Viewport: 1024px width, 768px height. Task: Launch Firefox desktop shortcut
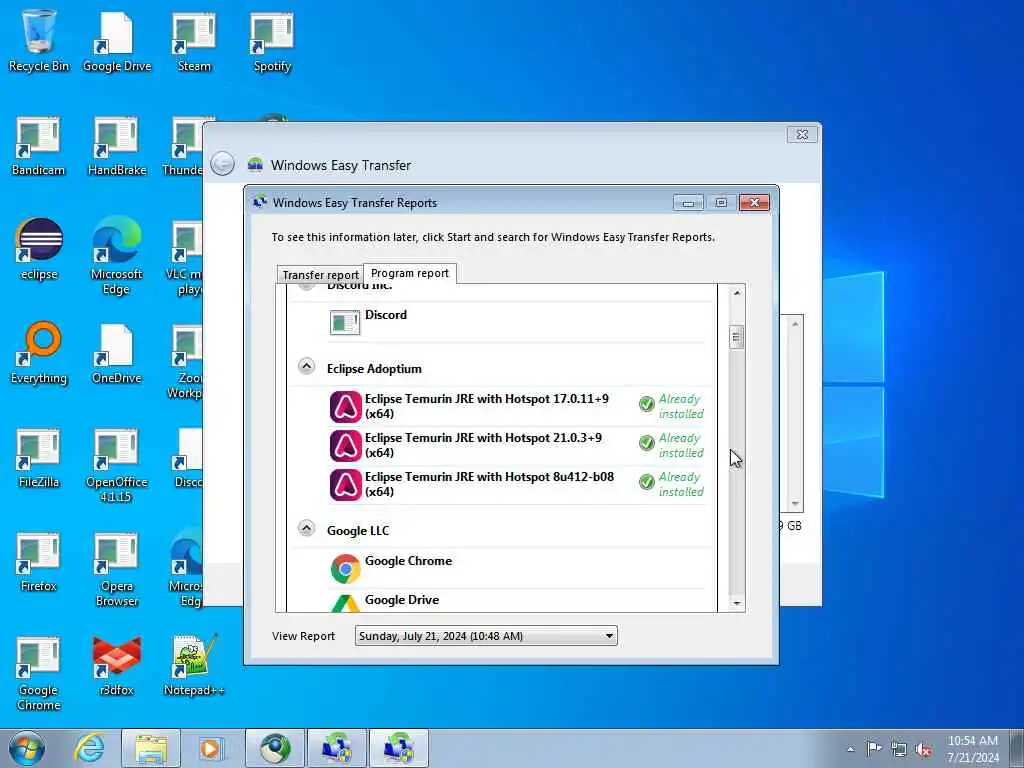39,561
